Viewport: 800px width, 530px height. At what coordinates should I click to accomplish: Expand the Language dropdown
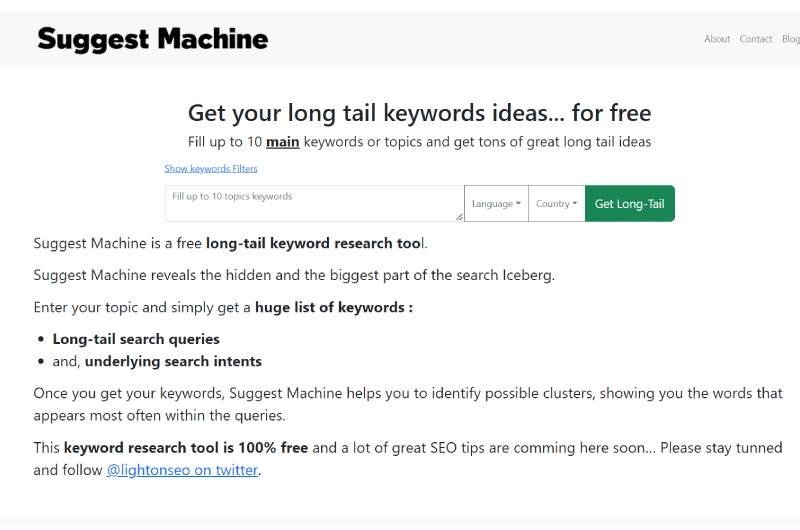pyautogui.click(x=496, y=204)
